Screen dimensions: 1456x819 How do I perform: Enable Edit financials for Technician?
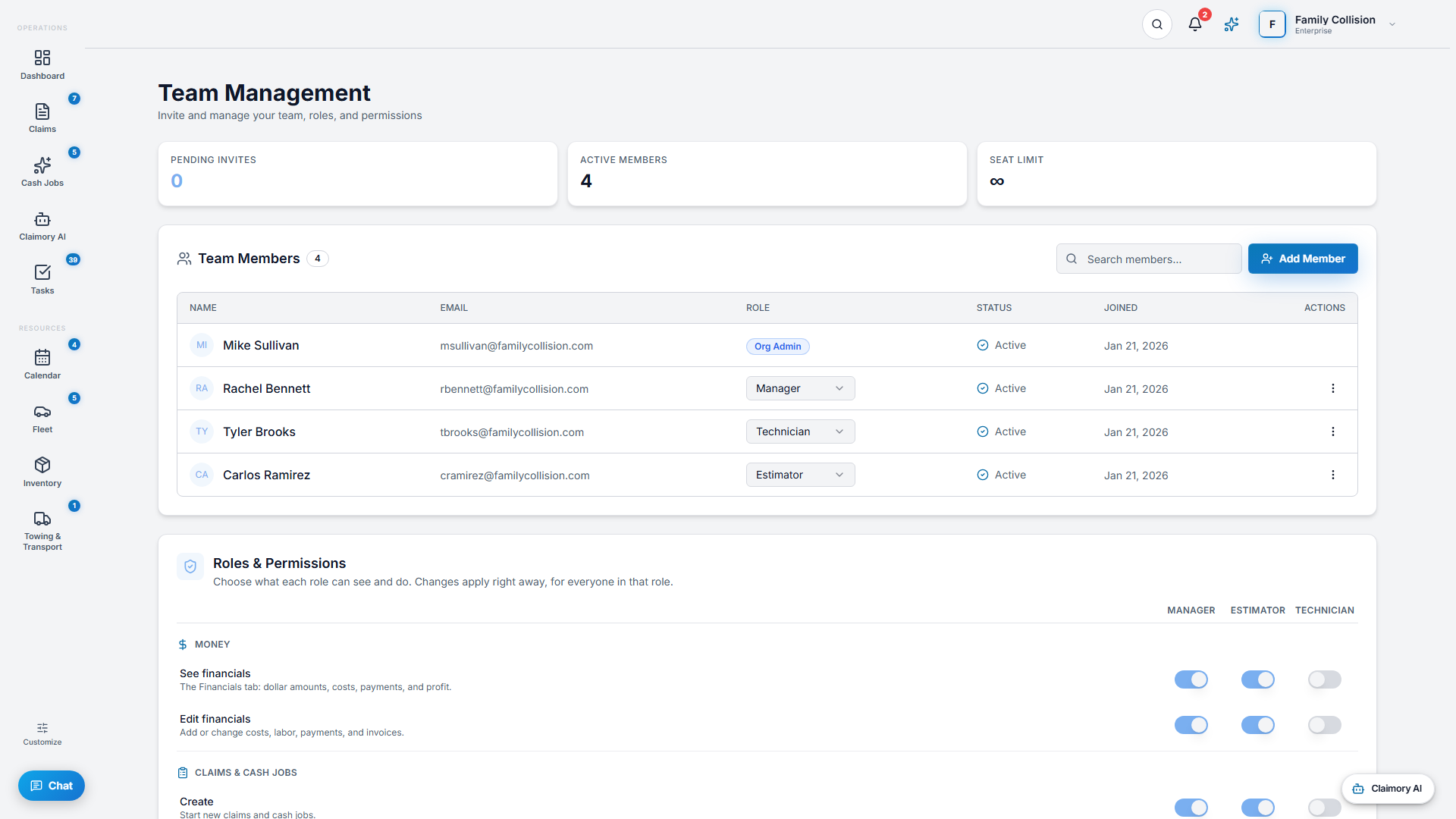(1325, 725)
